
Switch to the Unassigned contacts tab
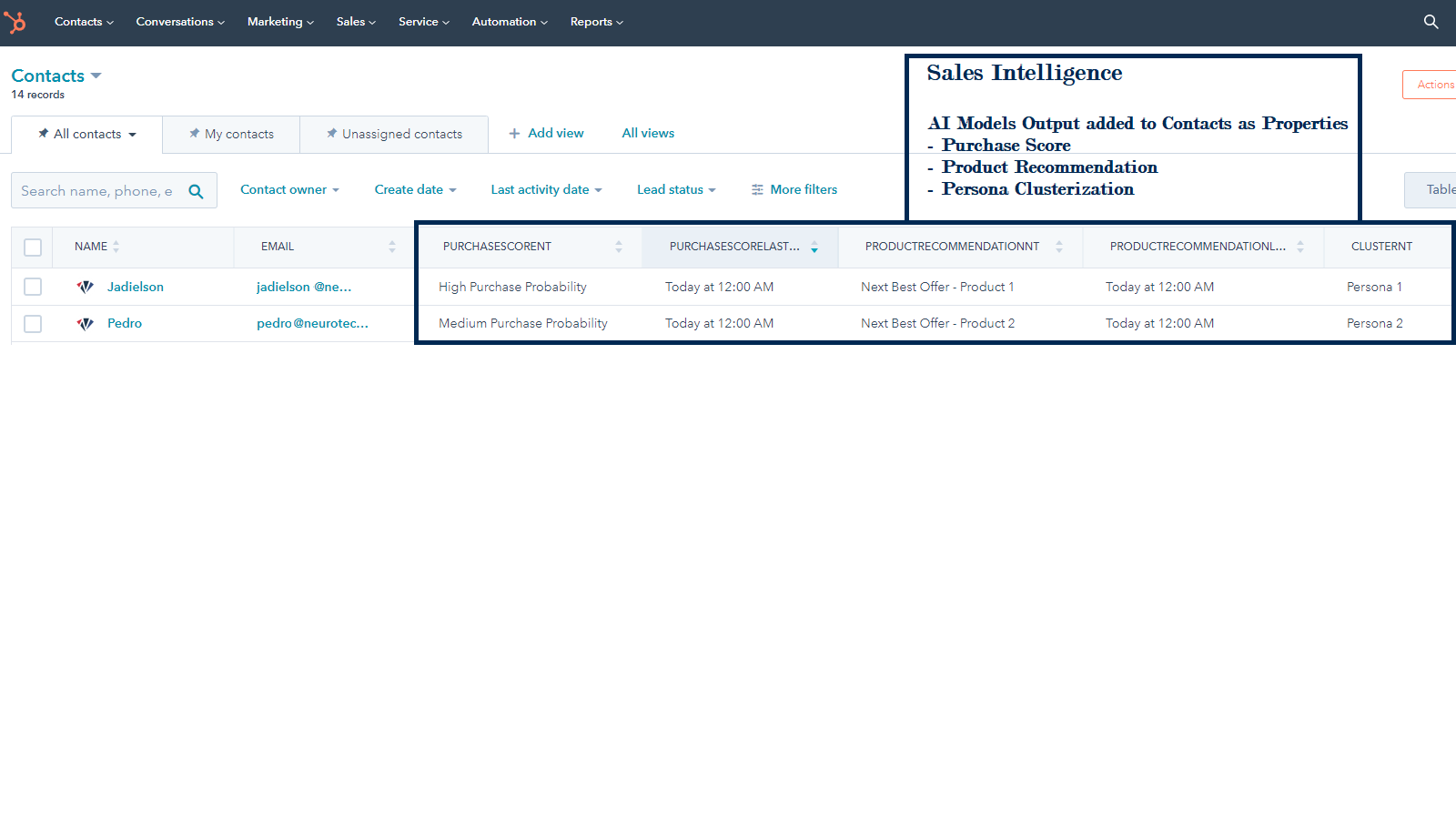[x=394, y=134]
